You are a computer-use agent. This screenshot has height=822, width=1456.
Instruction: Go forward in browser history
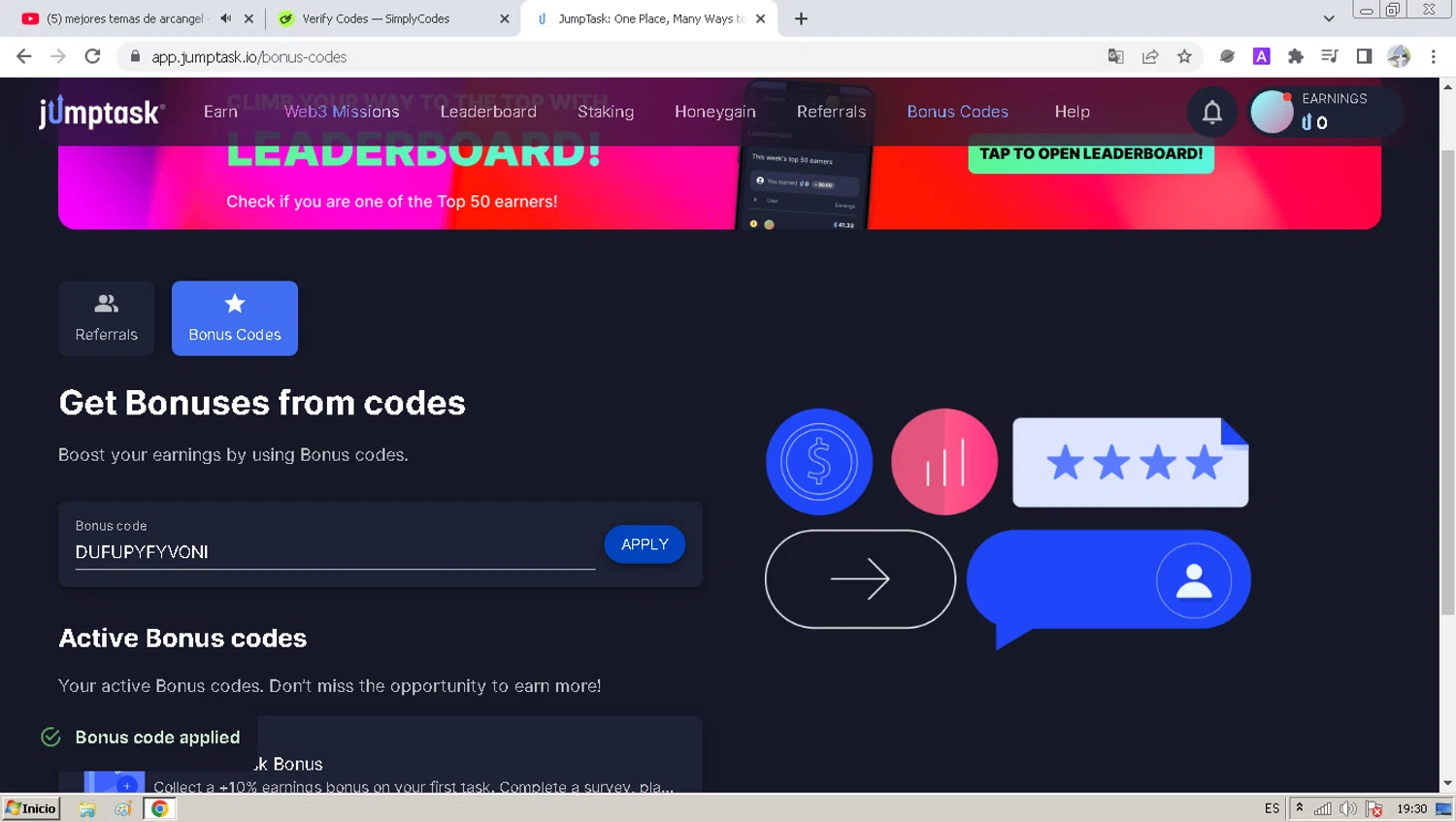(58, 56)
